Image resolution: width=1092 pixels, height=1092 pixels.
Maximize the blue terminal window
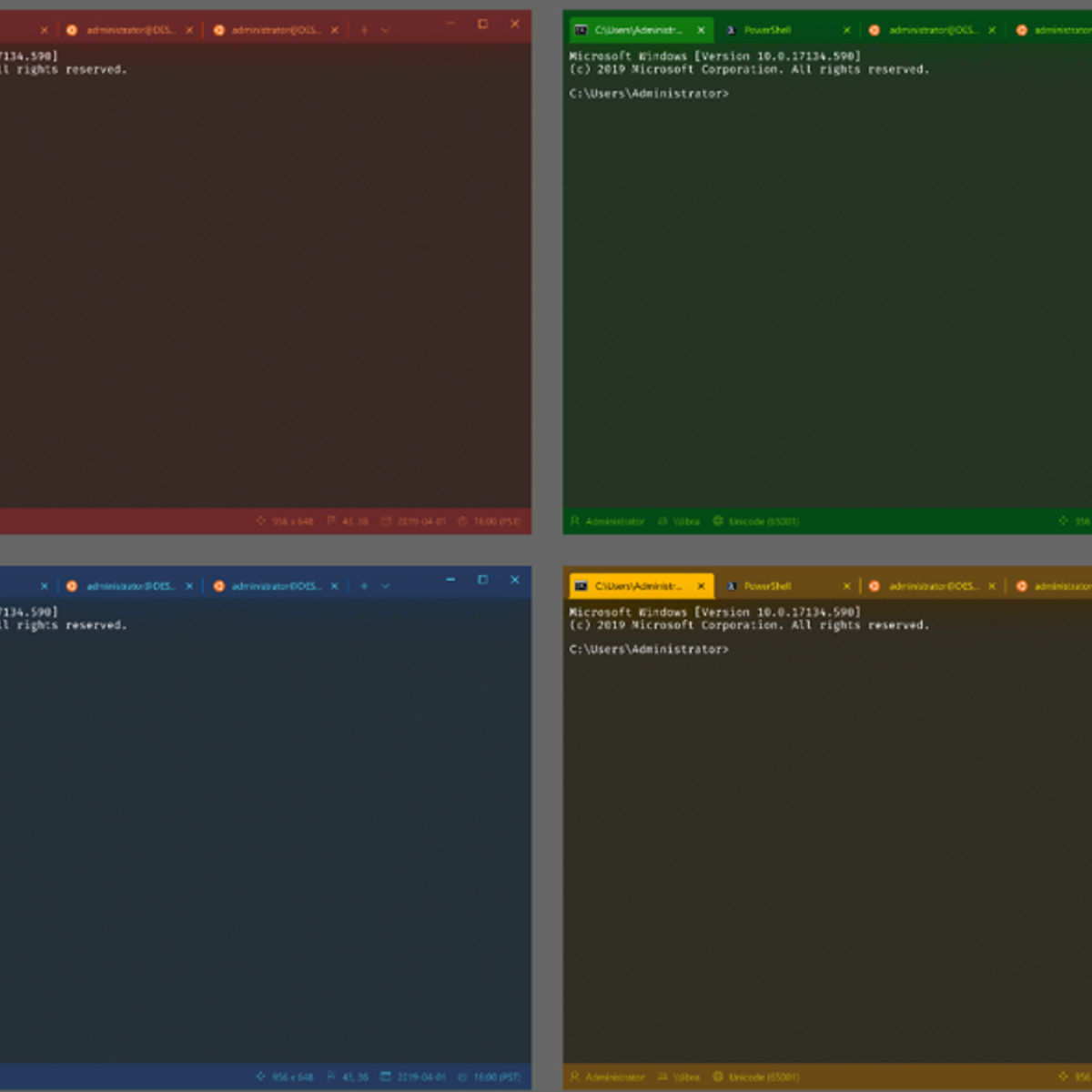point(482,580)
